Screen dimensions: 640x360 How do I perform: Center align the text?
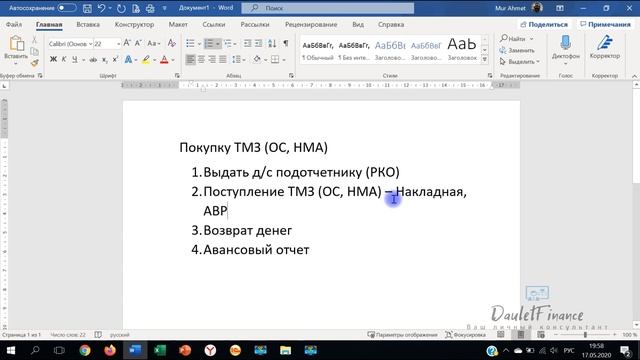pyautogui.click(x=201, y=60)
